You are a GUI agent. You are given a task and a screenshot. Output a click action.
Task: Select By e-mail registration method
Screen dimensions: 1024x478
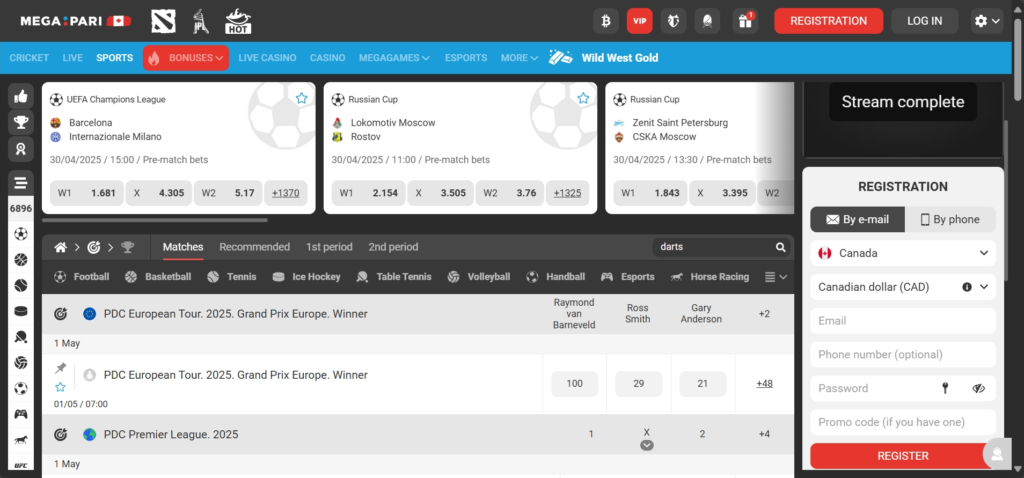tap(857, 219)
